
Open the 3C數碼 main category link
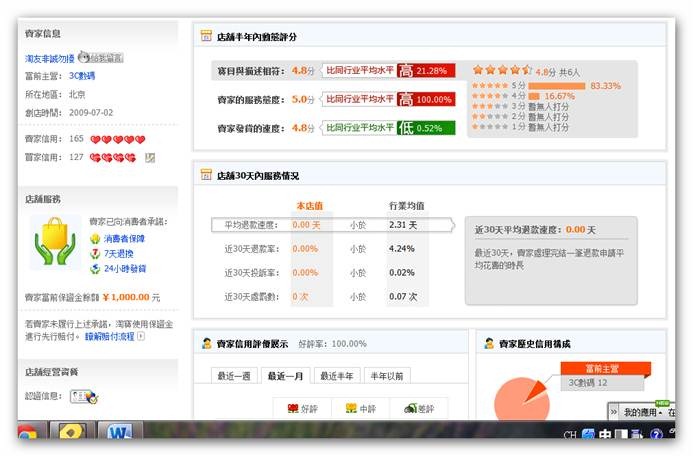coord(82,76)
